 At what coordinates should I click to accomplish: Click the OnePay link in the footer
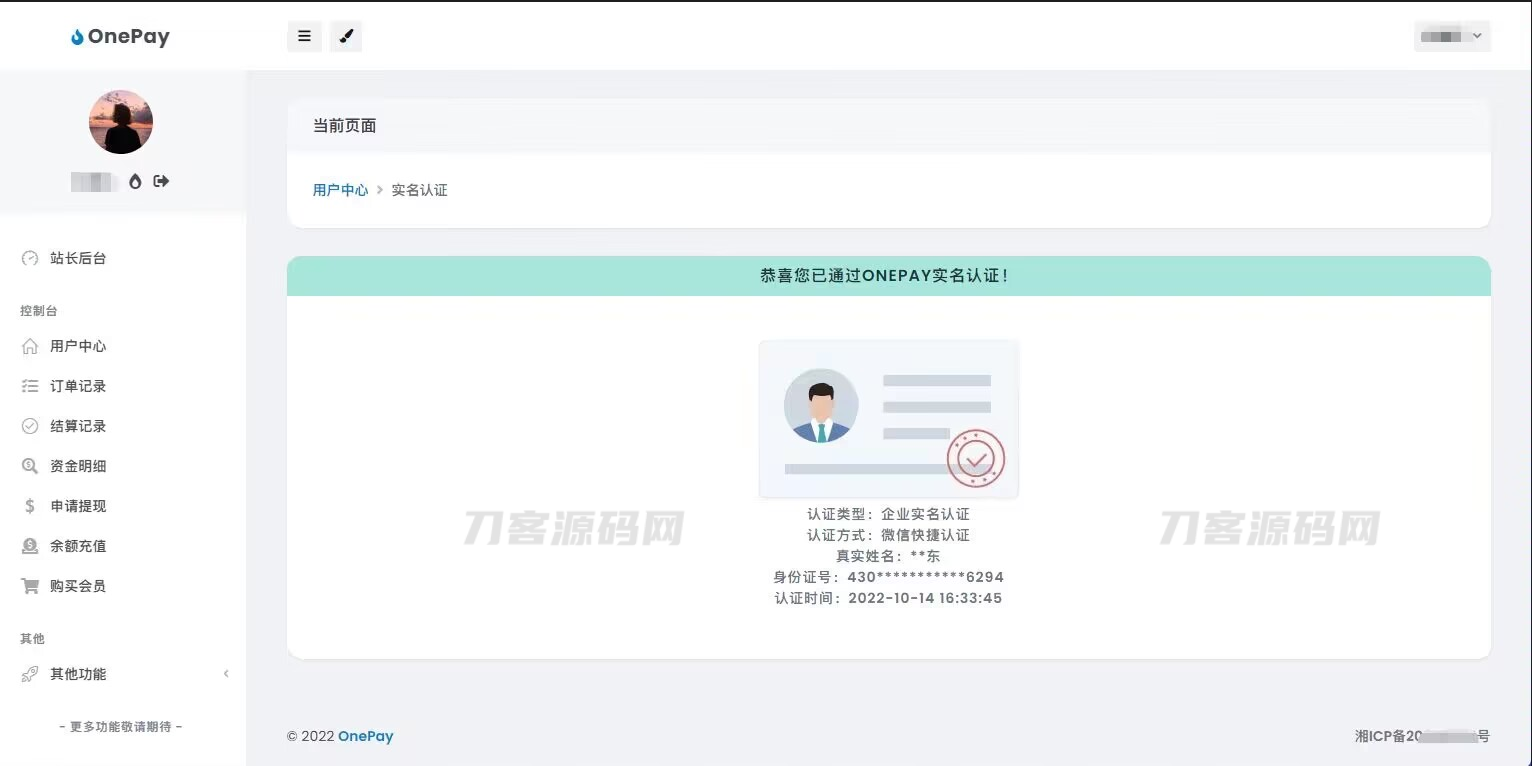(365, 736)
